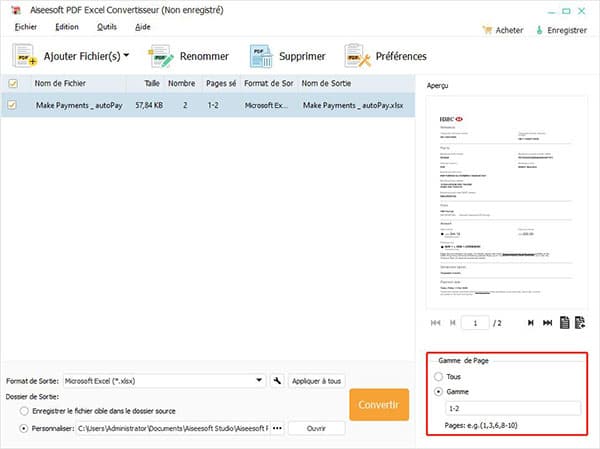Minimize the application window
Screen dimensions: 600x449
(x=551, y=12)
